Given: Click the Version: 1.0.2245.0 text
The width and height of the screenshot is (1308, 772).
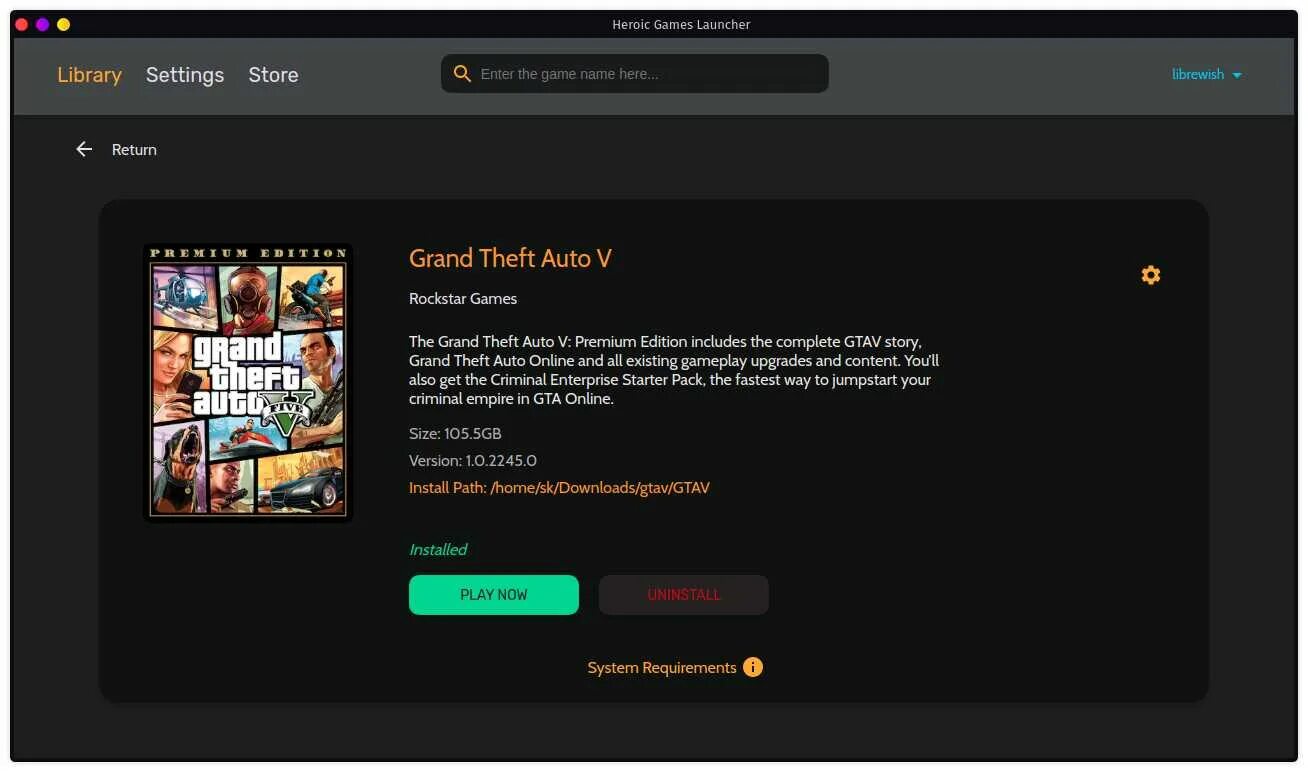Looking at the screenshot, I should (x=473, y=461).
